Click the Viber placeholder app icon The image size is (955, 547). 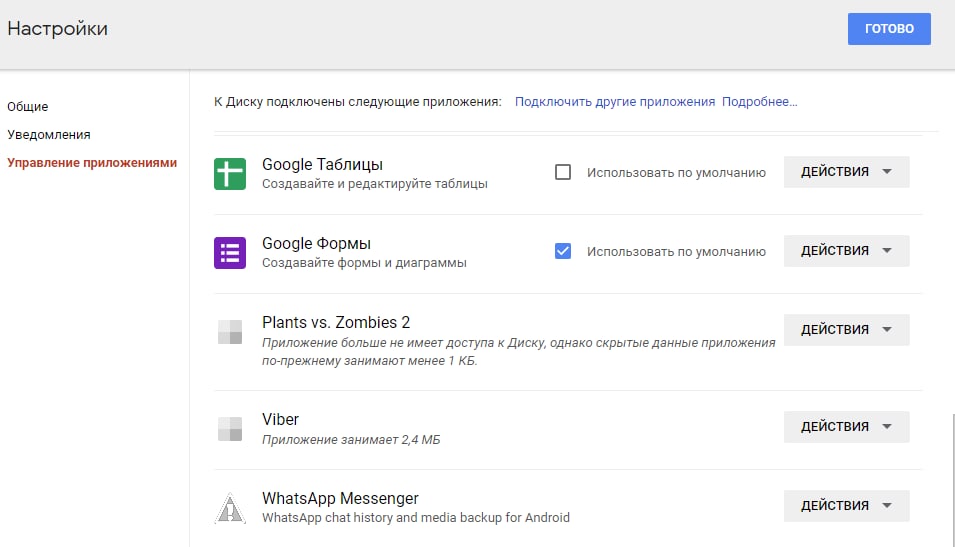(230, 429)
